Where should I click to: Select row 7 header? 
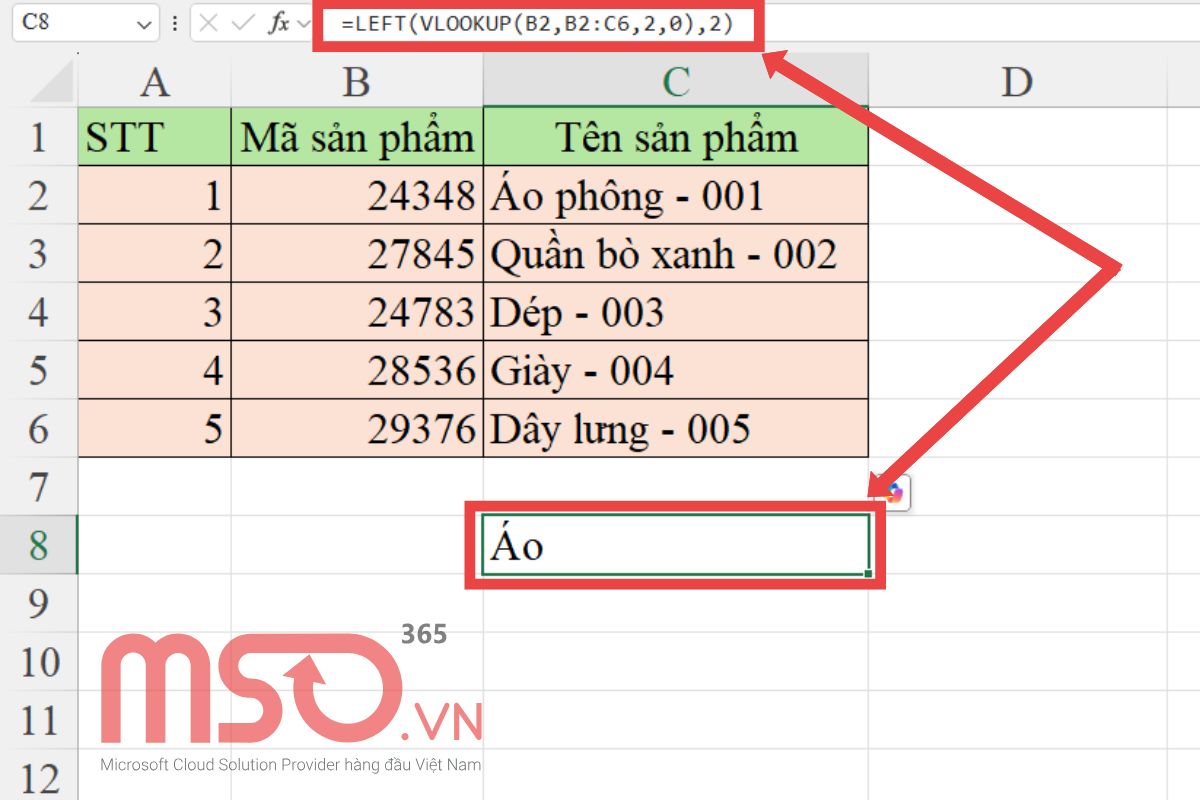(39, 487)
